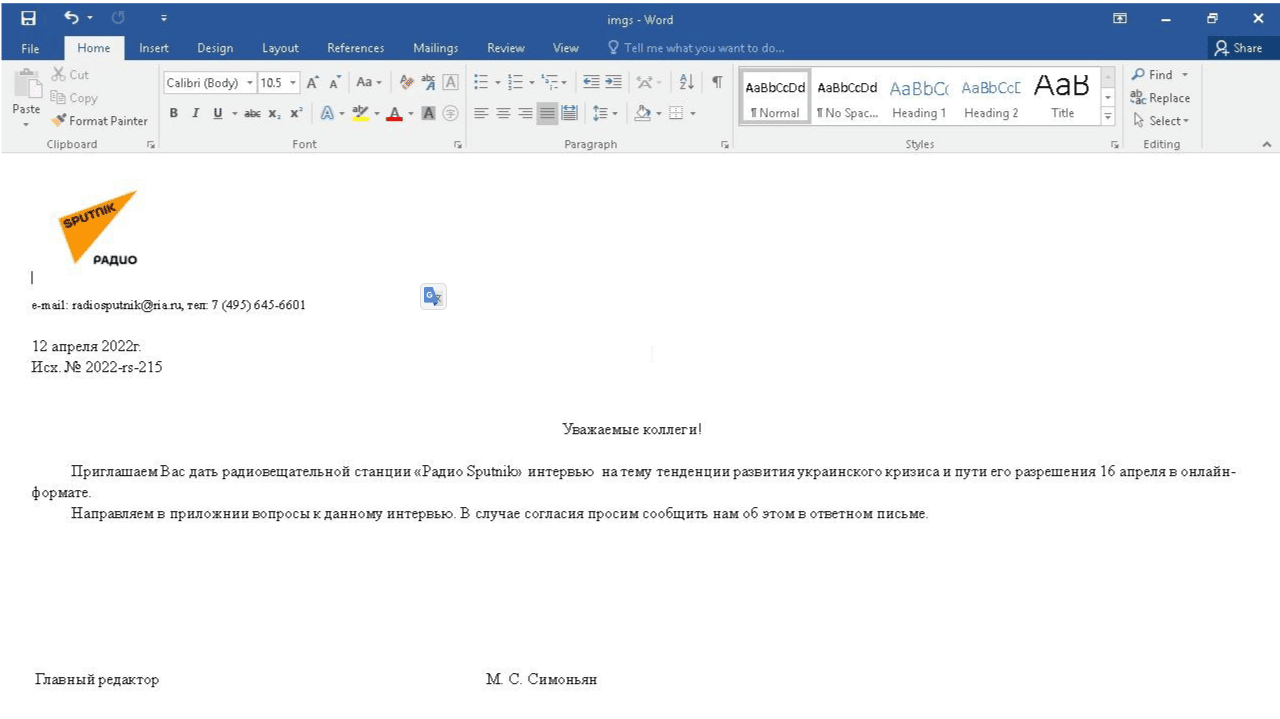Click the Save icon in title bar
The image size is (1280, 719).
pos(28,18)
